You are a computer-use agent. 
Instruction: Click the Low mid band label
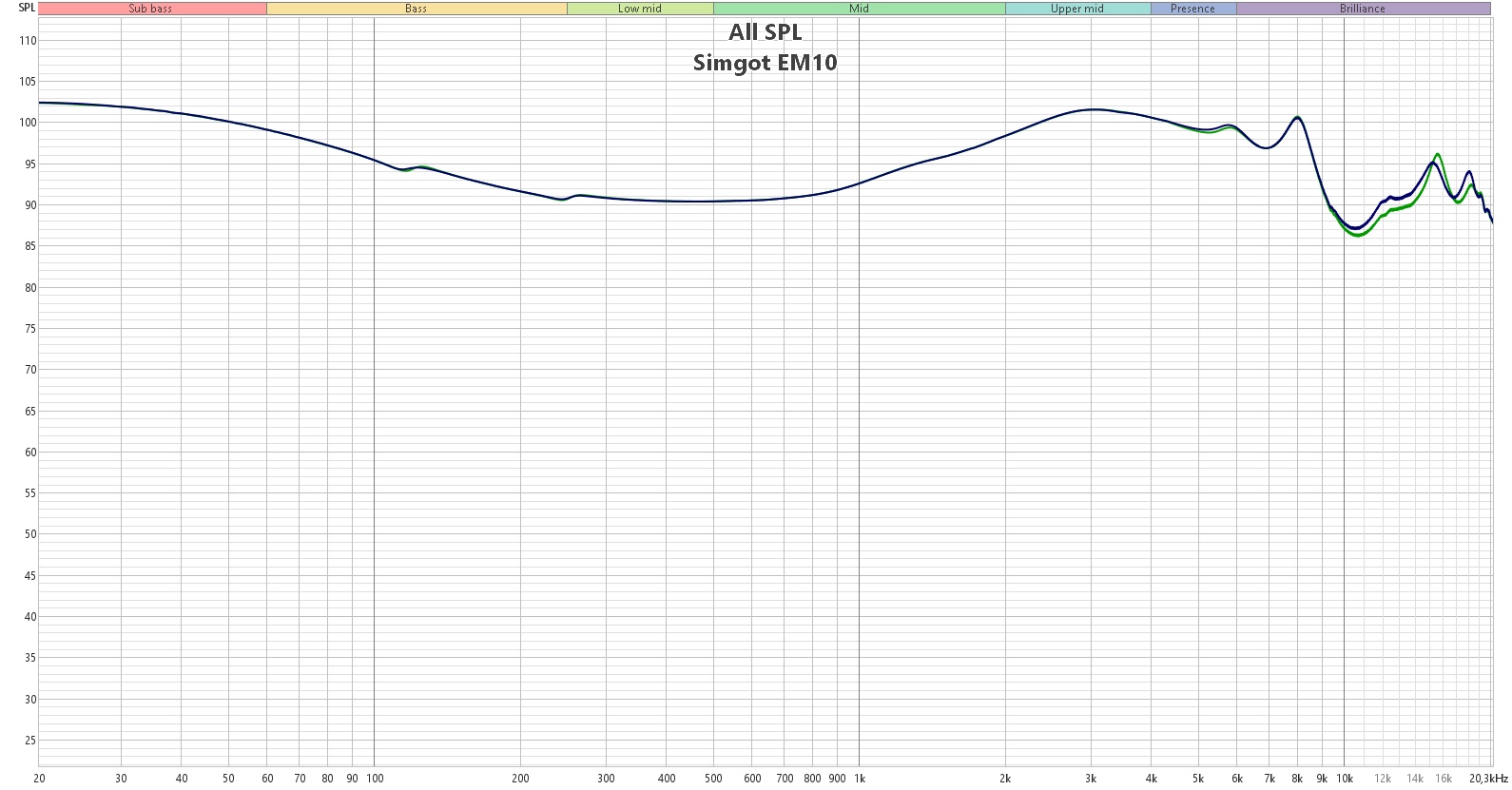(x=640, y=9)
